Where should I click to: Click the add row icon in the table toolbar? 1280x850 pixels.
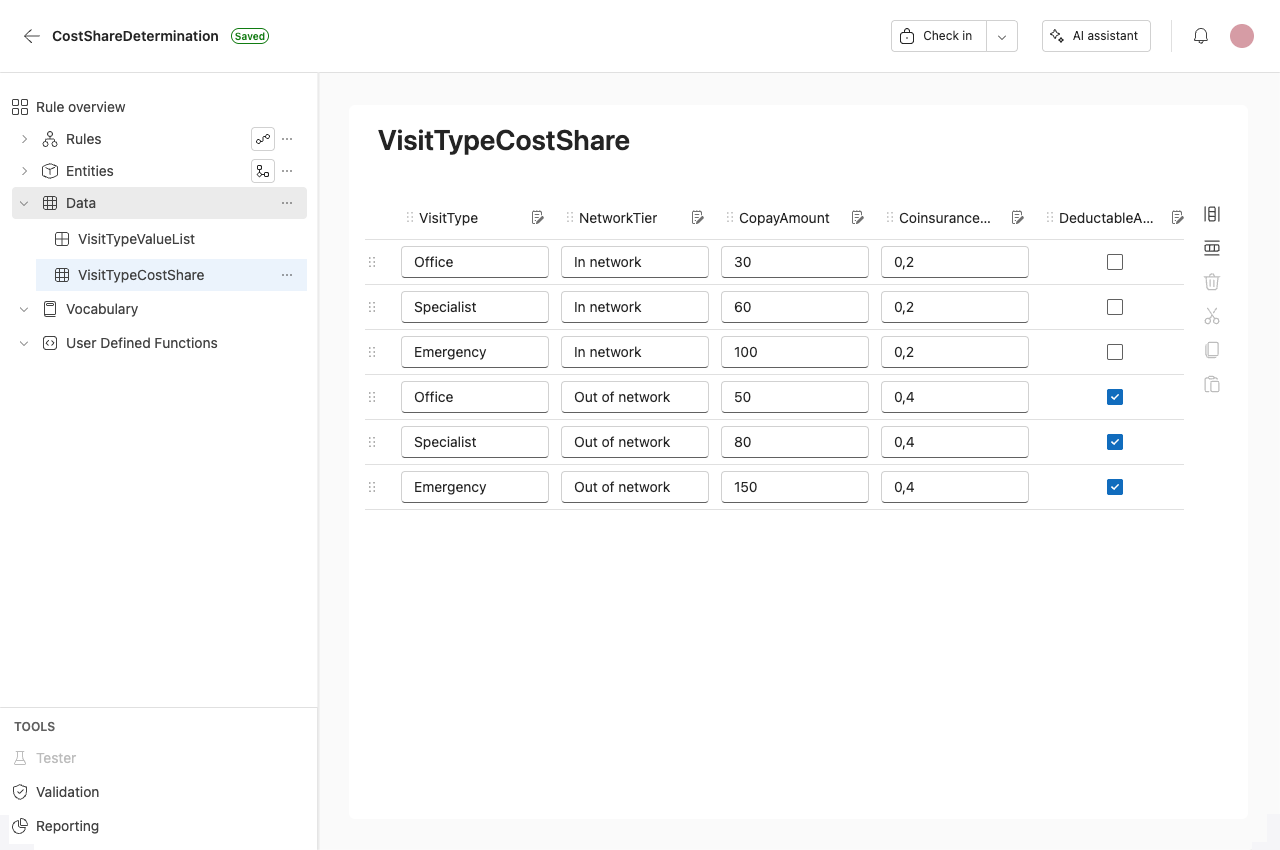point(1211,247)
